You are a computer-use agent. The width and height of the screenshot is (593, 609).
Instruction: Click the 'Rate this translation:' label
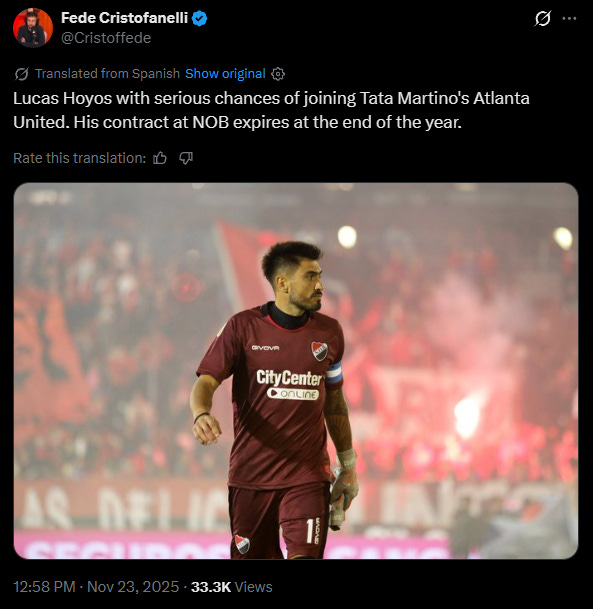click(80, 158)
